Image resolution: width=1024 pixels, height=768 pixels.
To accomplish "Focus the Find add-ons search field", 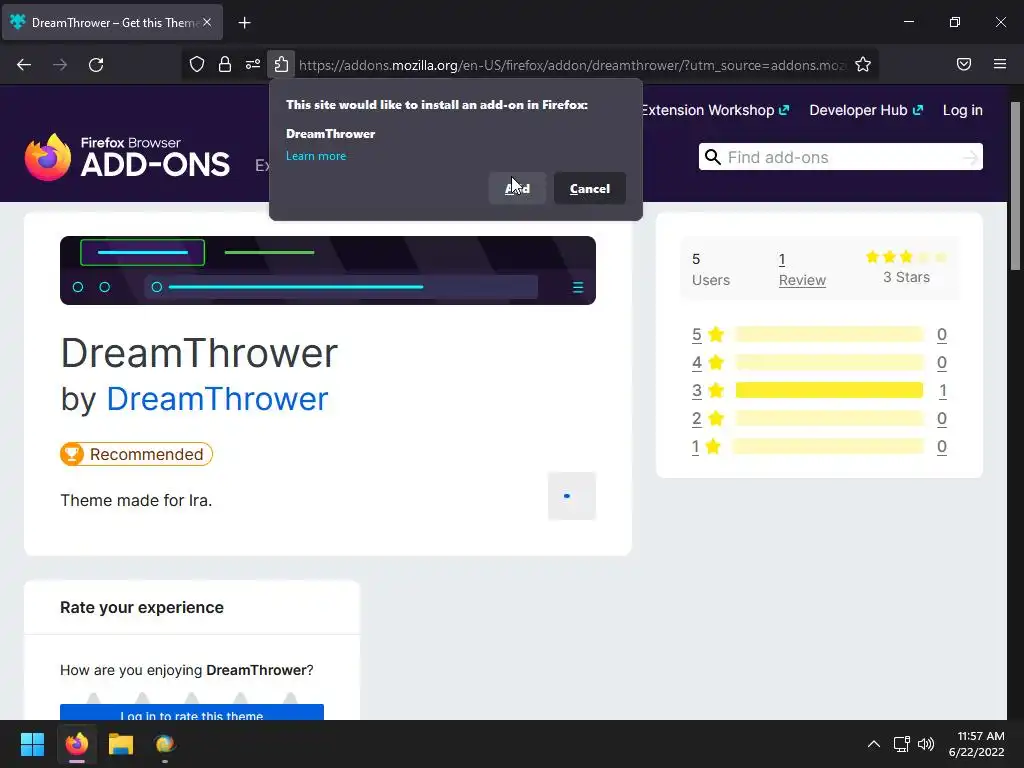I will [x=842, y=157].
